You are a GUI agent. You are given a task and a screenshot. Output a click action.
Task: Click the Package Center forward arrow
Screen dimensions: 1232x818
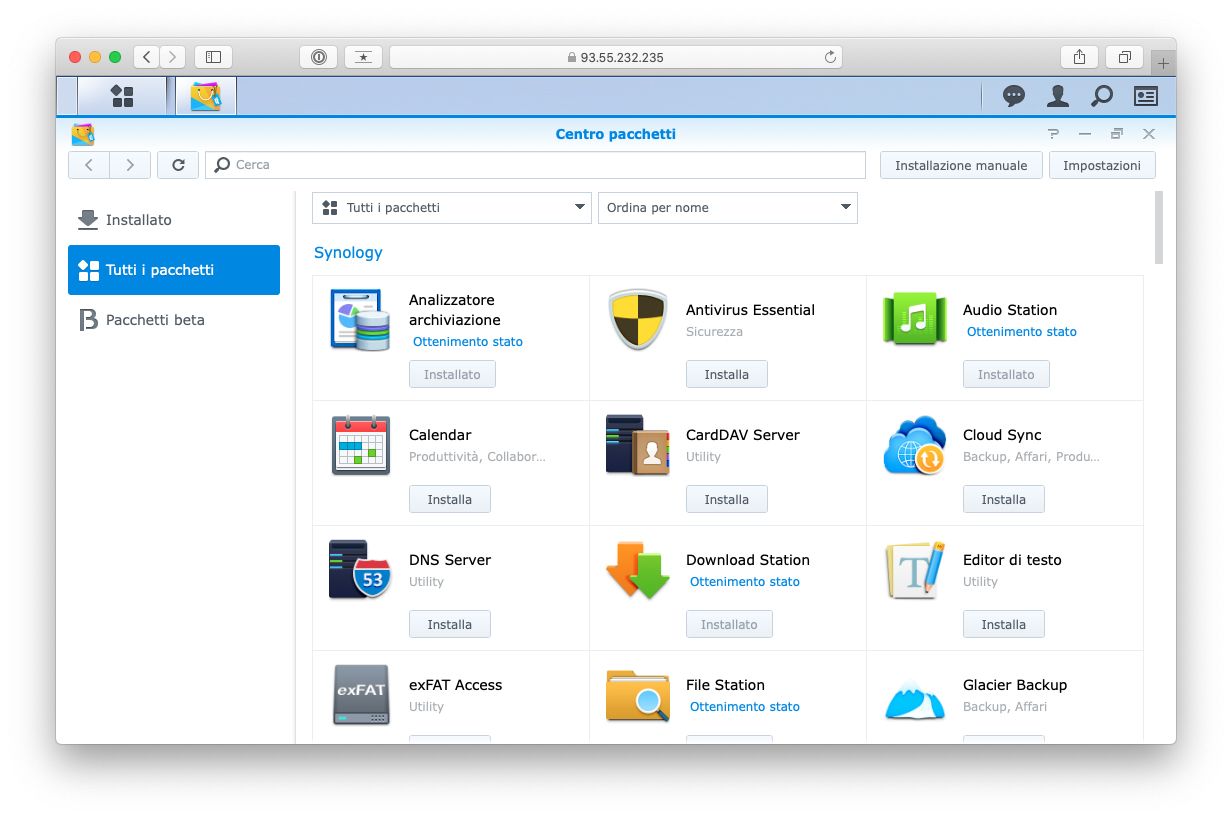[130, 165]
